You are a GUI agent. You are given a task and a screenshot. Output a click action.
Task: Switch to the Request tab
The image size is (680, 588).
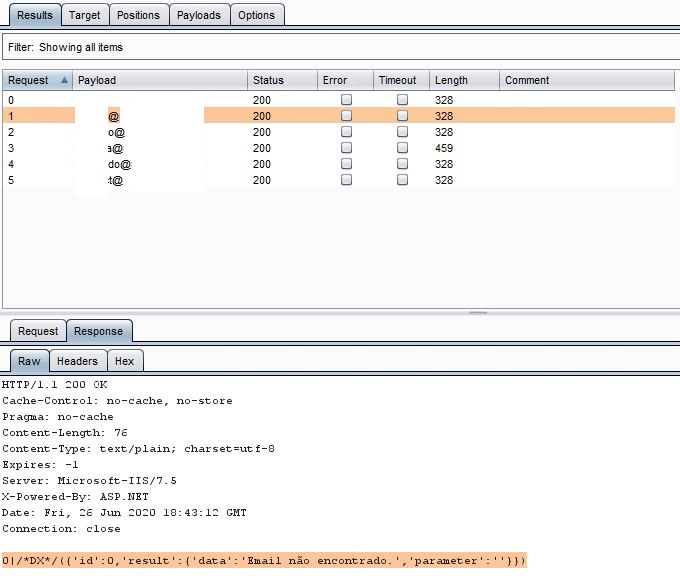pyautogui.click(x=38, y=331)
